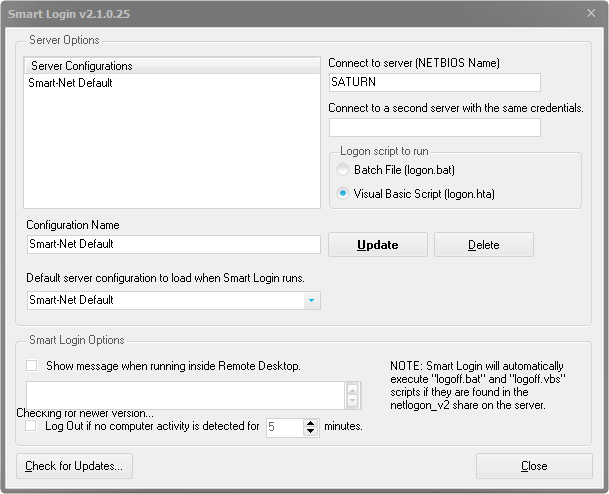Focus the Connect to server NETBIOS field
The image size is (609, 494).
click(435, 82)
